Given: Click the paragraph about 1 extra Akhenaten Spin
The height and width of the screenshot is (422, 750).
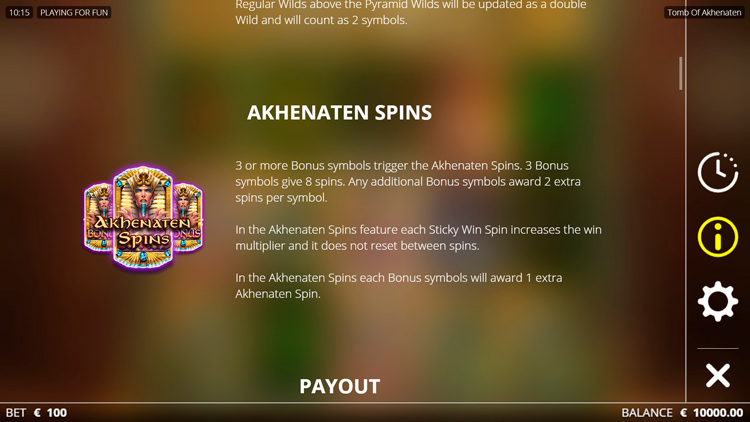Looking at the screenshot, I should click(399, 286).
